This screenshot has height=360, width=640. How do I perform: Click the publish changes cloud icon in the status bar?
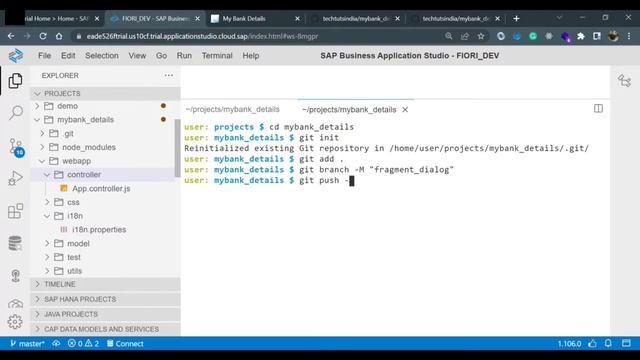coord(56,344)
